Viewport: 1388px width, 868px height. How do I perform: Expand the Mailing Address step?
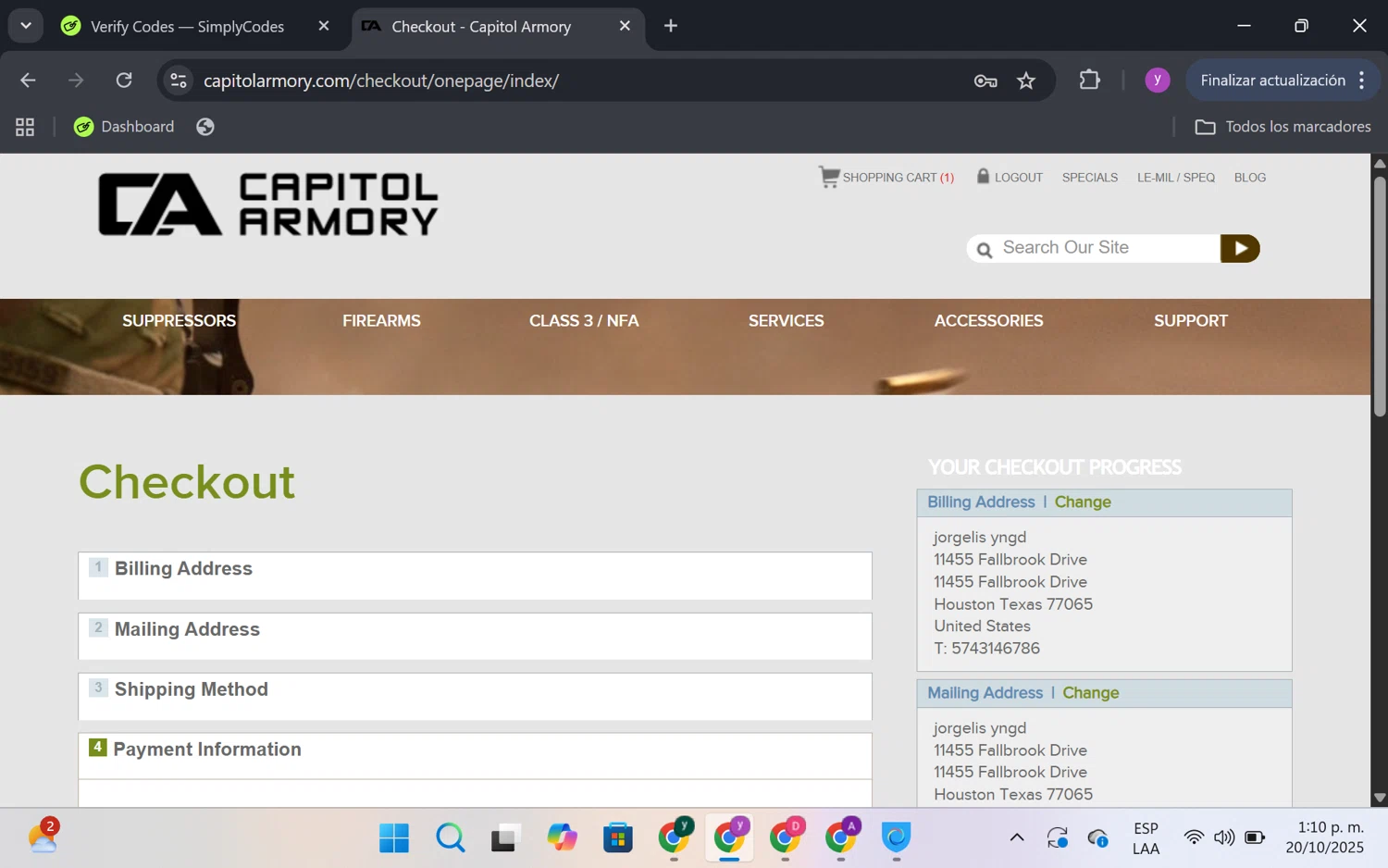coord(475,636)
